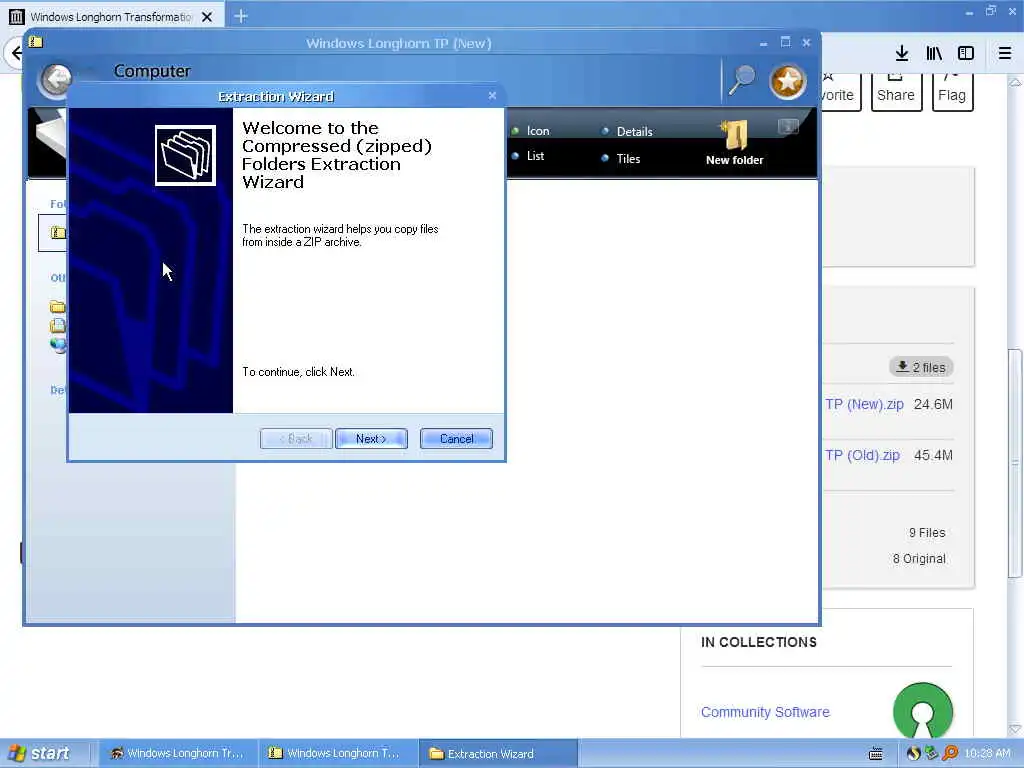Open the browser hamburger menu
1024x768 pixels.
(1005, 53)
